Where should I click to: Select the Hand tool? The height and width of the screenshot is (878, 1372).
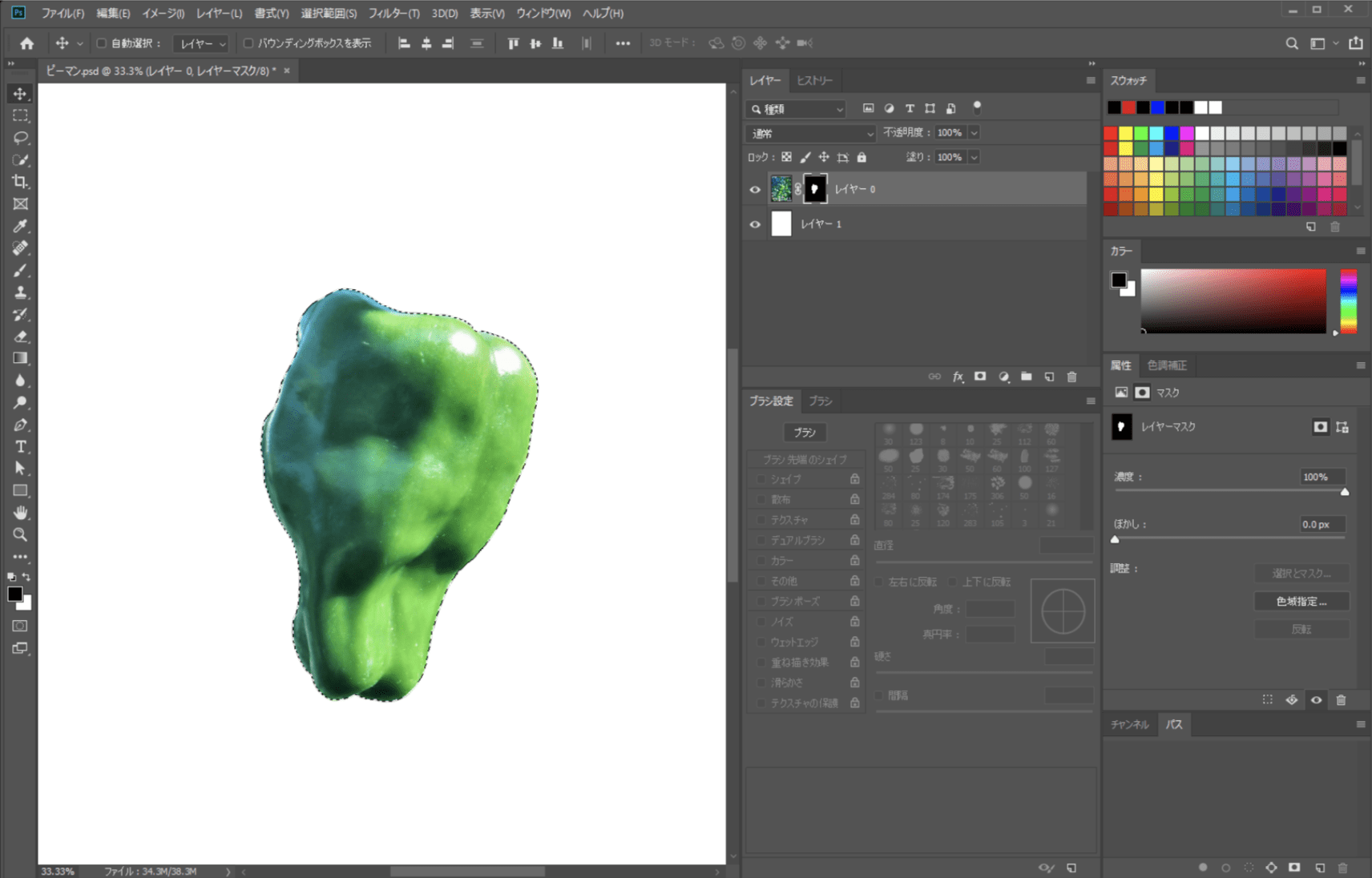pos(20,513)
